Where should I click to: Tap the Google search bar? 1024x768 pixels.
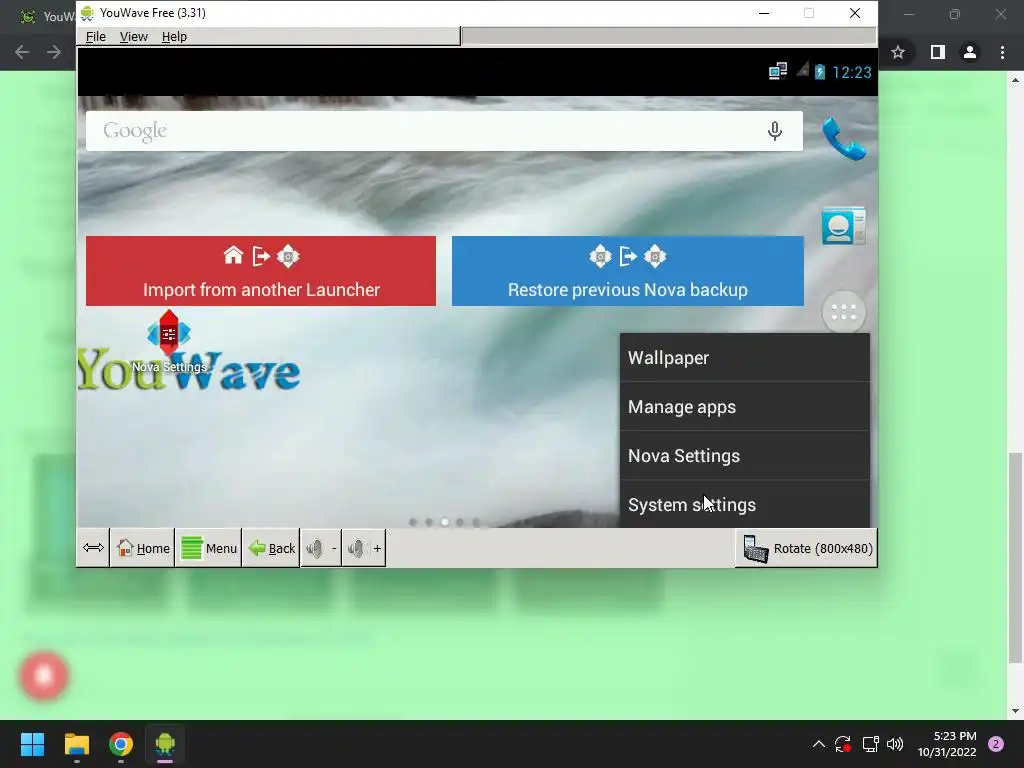point(444,131)
